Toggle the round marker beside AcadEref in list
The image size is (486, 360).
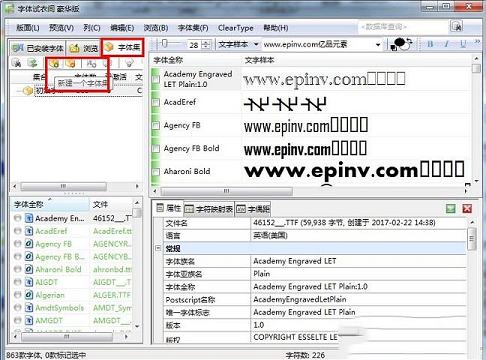(x=17, y=231)
